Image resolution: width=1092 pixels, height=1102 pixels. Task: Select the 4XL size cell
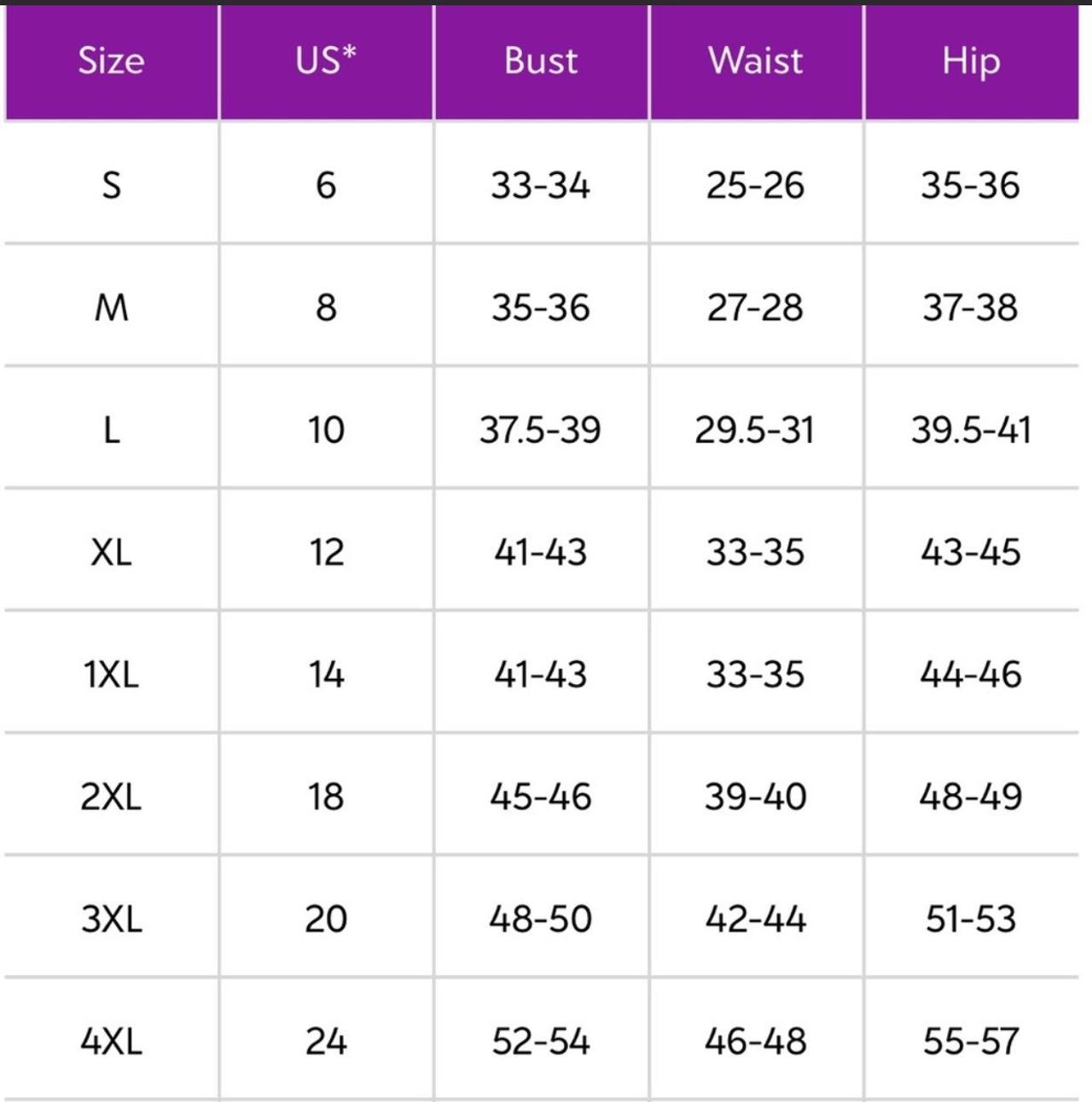[112, 1041]
